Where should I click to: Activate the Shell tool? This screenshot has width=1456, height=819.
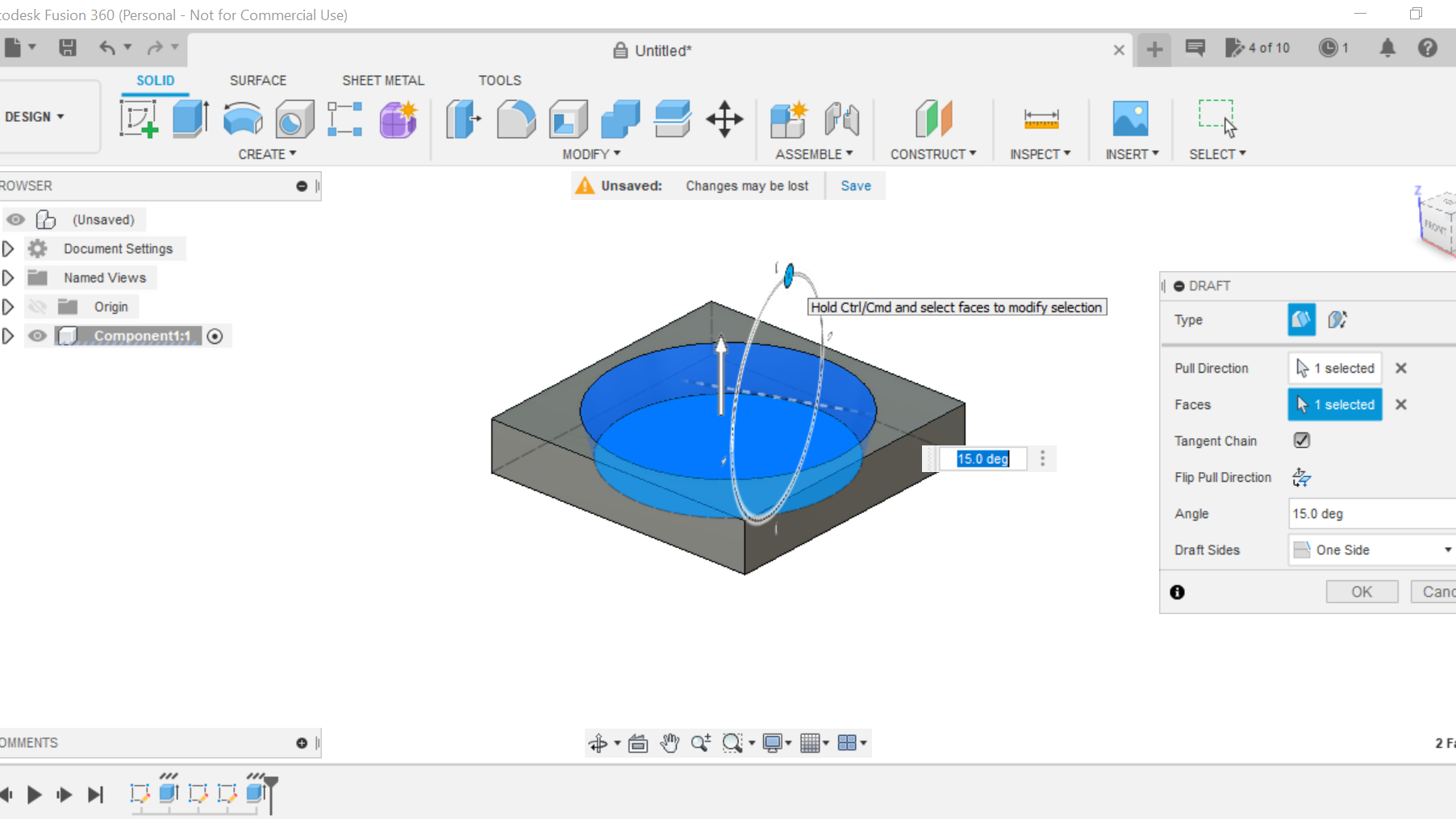coord(567,119)
